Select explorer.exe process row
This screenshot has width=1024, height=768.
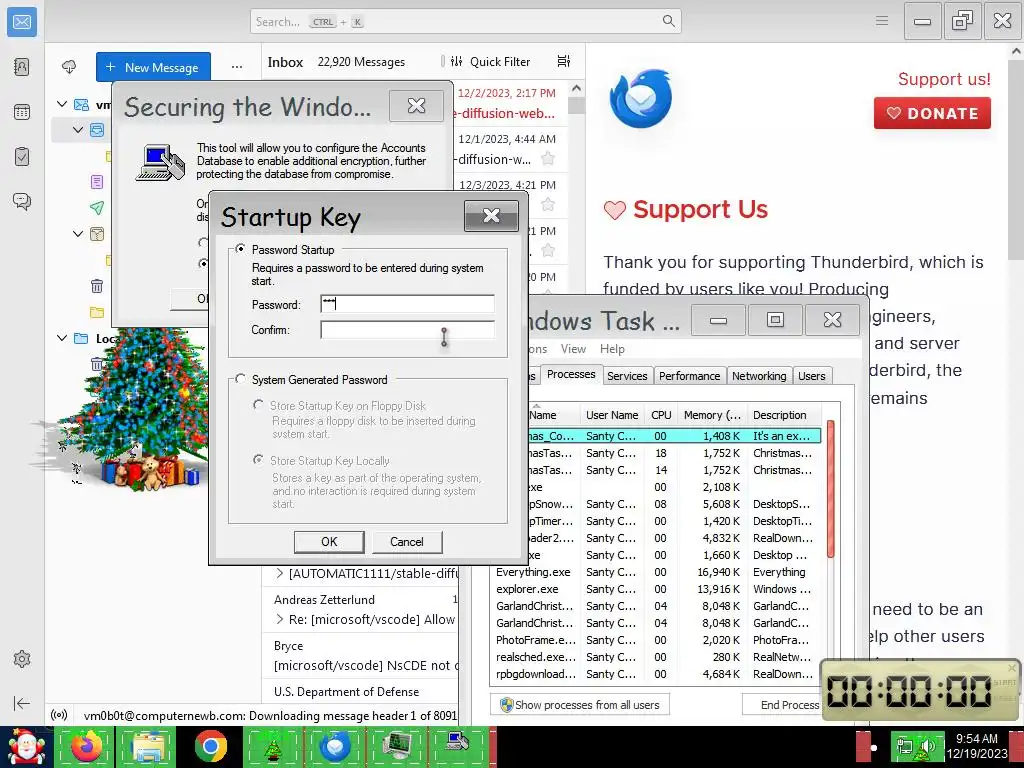coord(656,589)
